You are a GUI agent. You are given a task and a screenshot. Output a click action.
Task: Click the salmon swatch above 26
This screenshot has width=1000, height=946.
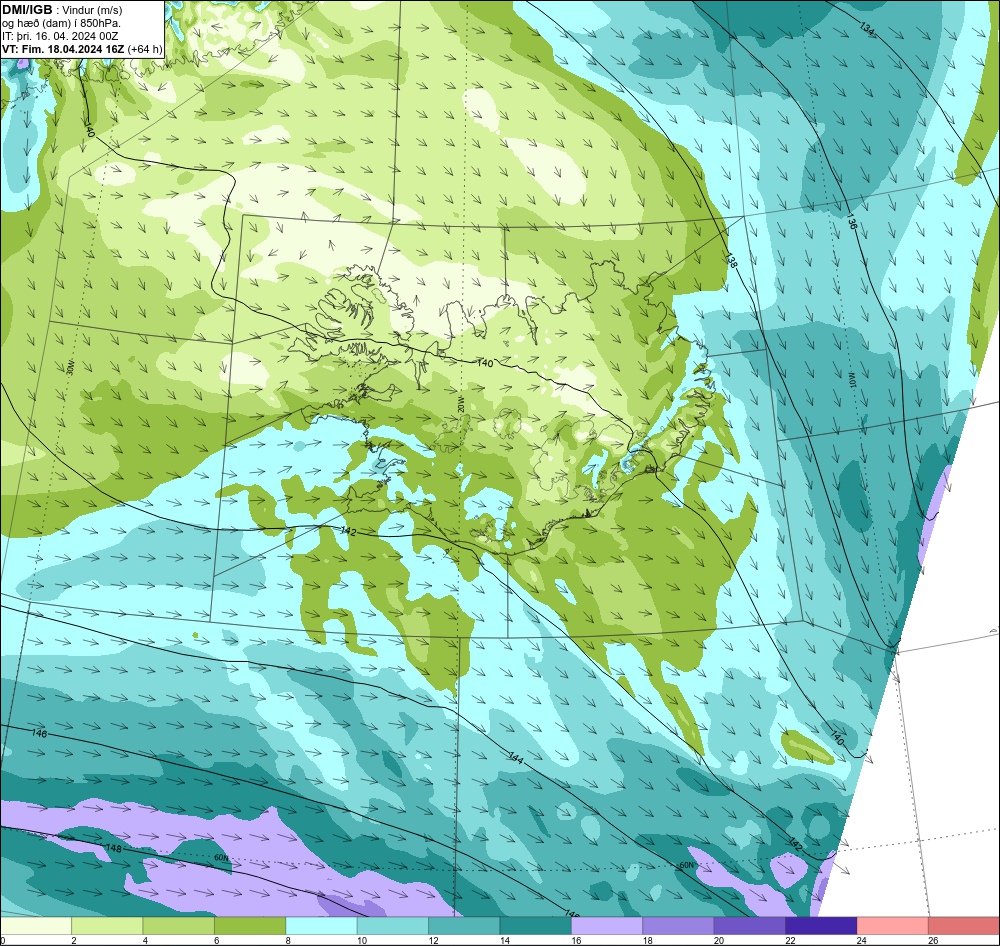(964, 926)
